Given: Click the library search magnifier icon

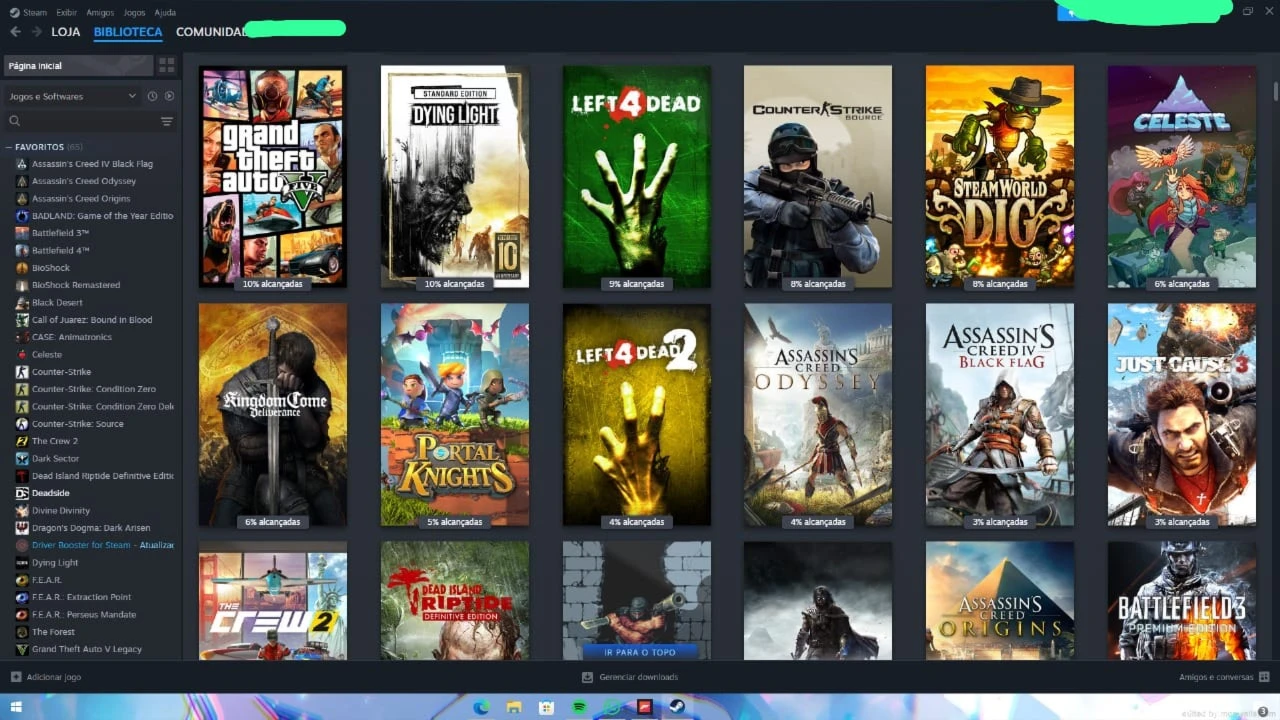Looking at the screenshot, I should point(15,121).
